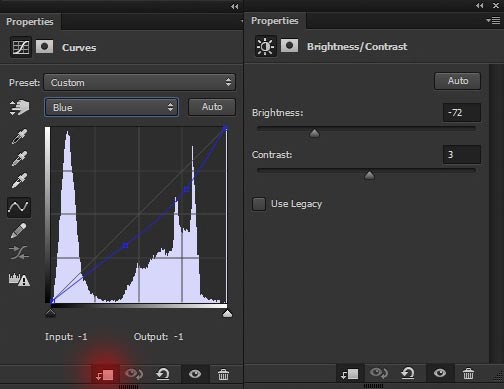Viewport: 504px width, 389px height.
Task: Click Auto button in Curves panel
Action: [x=212, y=107]
